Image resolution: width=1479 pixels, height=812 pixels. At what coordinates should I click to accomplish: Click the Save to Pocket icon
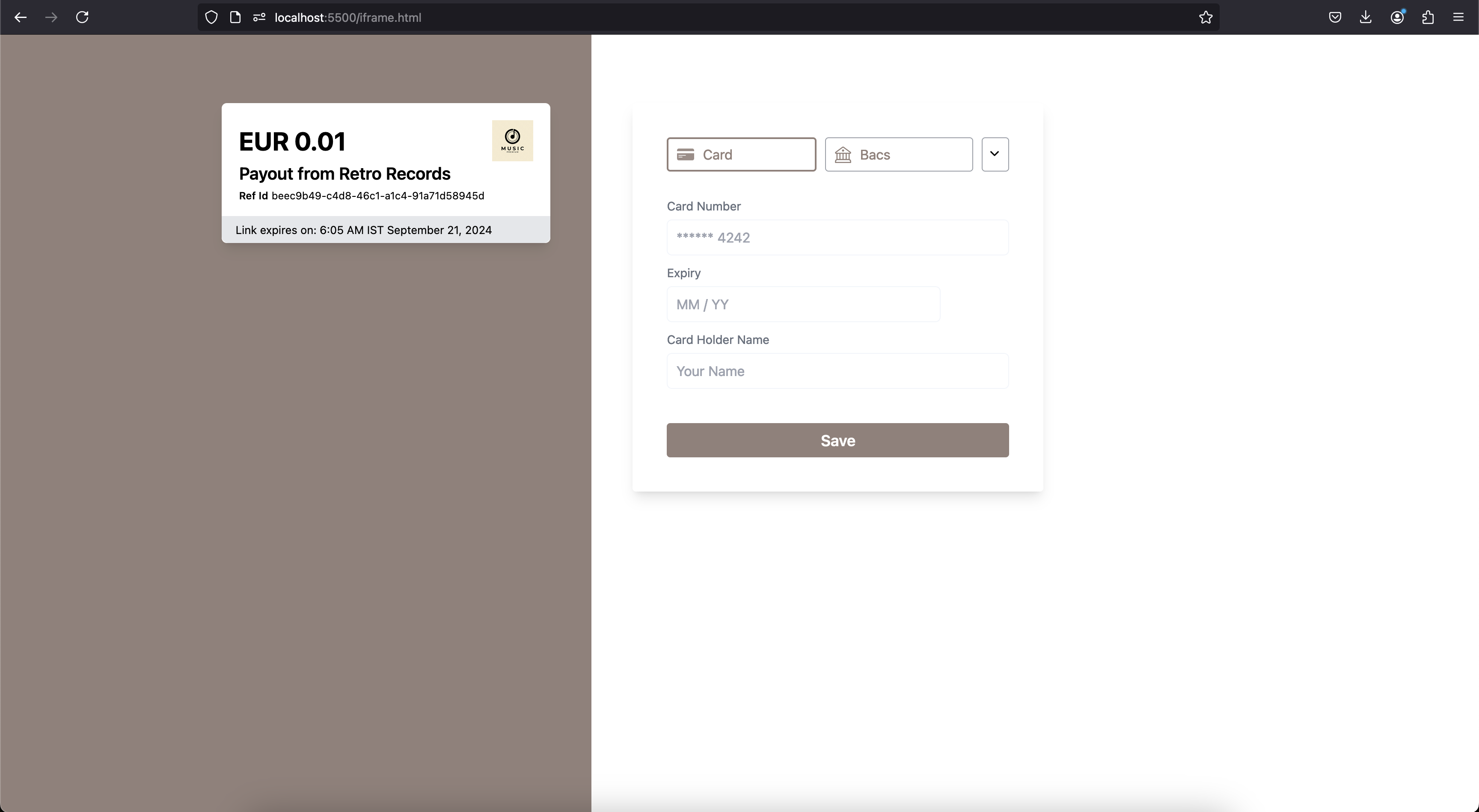tap(1335, 17)
